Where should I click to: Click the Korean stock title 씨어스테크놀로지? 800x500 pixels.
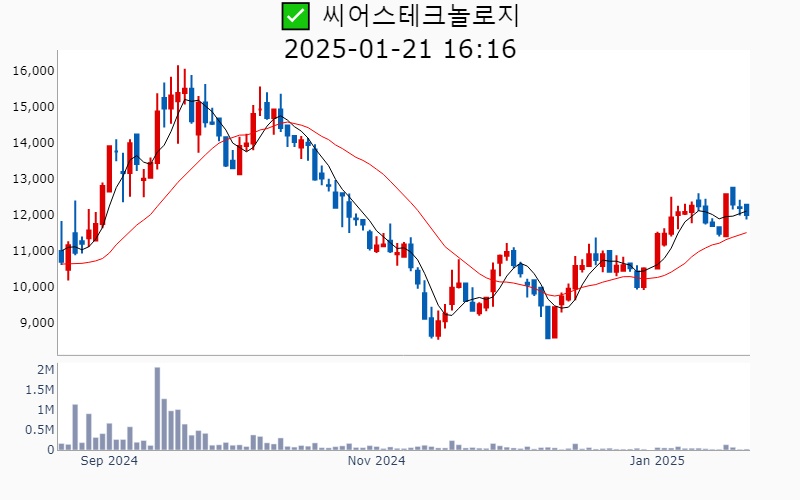420,16
